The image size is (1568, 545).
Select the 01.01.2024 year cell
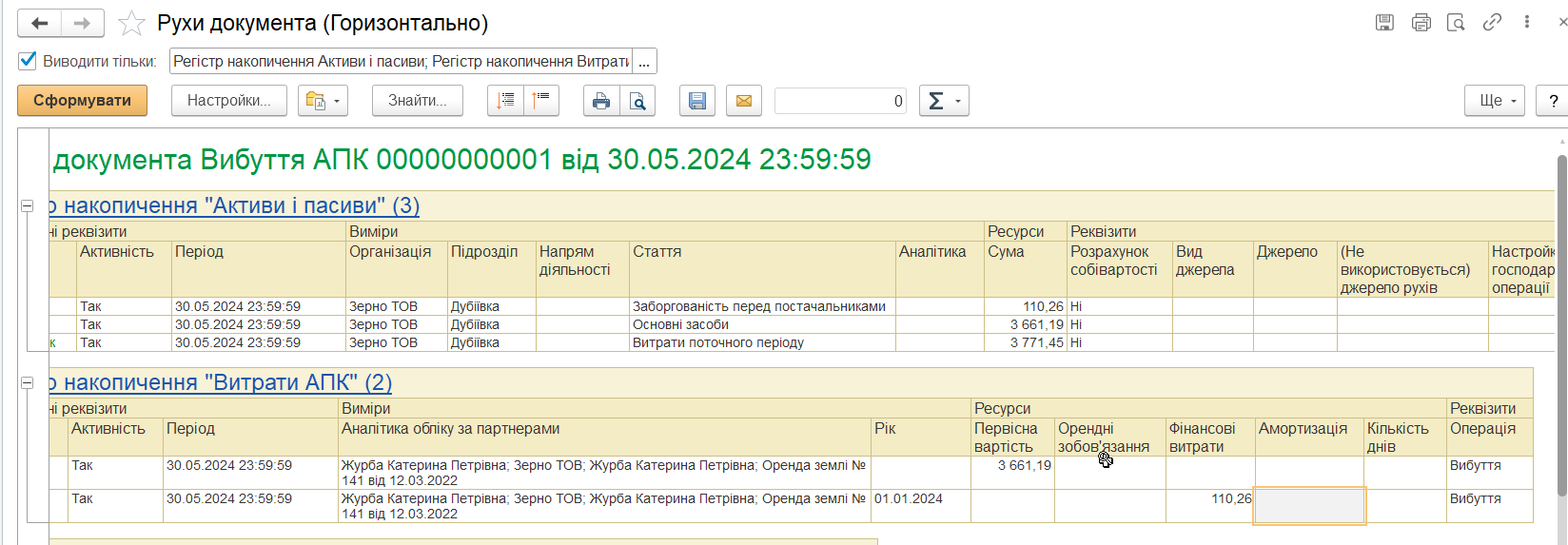921,506
